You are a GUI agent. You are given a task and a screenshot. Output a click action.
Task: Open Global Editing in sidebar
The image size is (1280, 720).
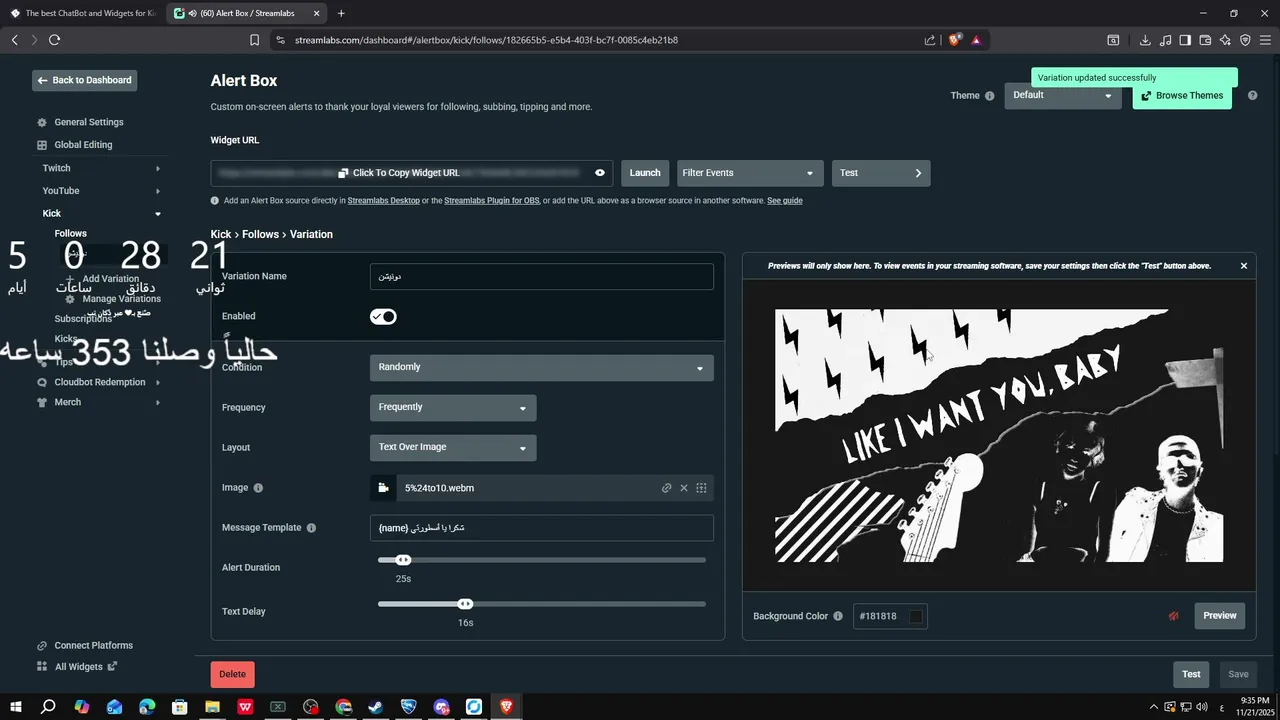83,145
